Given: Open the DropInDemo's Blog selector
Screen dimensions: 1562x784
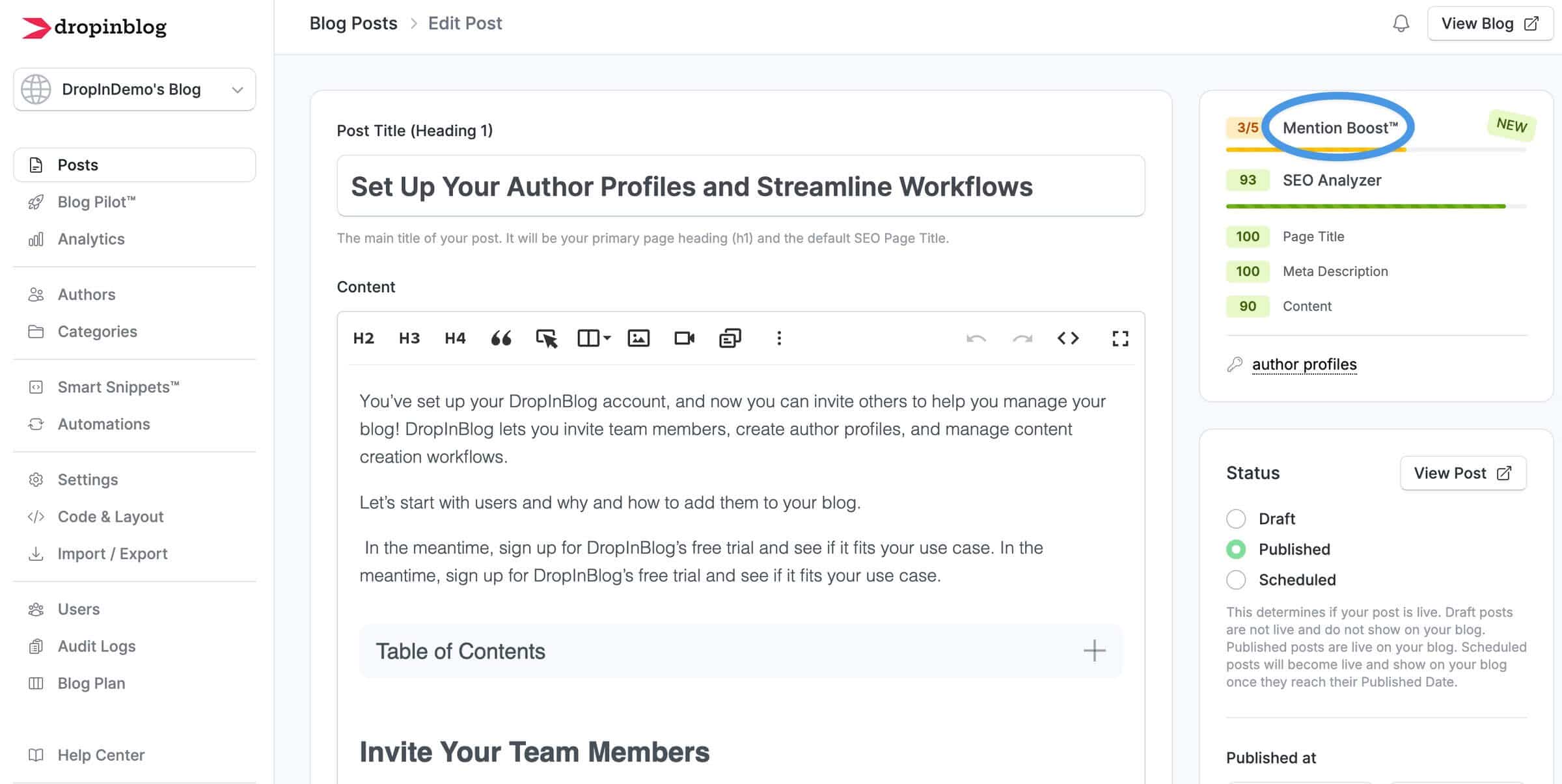Looking at the screenshot, I should coord(135,90).
